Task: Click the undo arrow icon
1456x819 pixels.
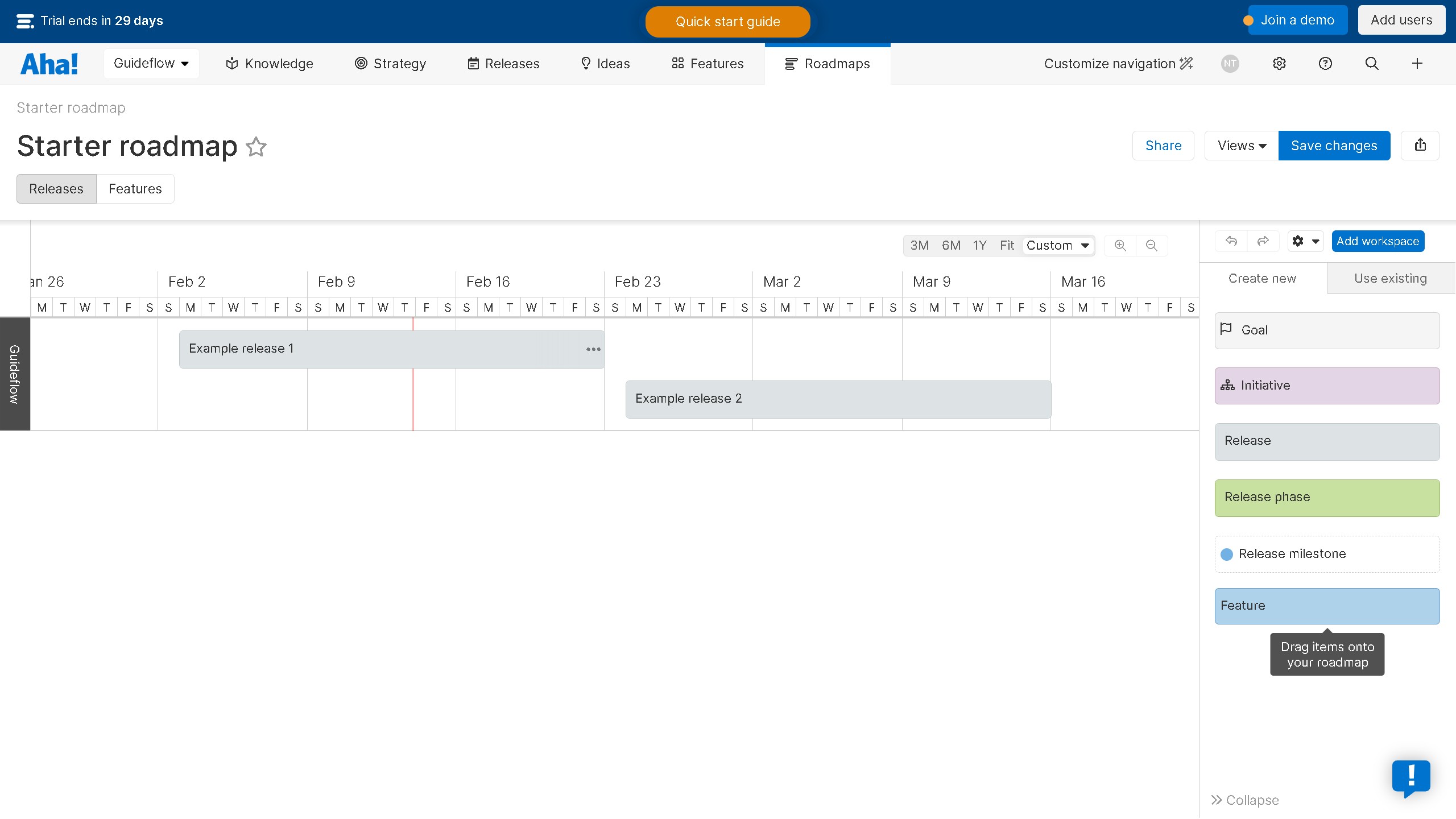Action: (1231, 241)
